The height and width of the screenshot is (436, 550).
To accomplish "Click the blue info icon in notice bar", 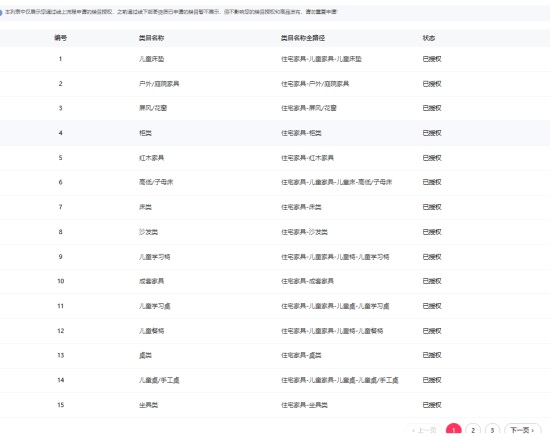I will [1, 12].
